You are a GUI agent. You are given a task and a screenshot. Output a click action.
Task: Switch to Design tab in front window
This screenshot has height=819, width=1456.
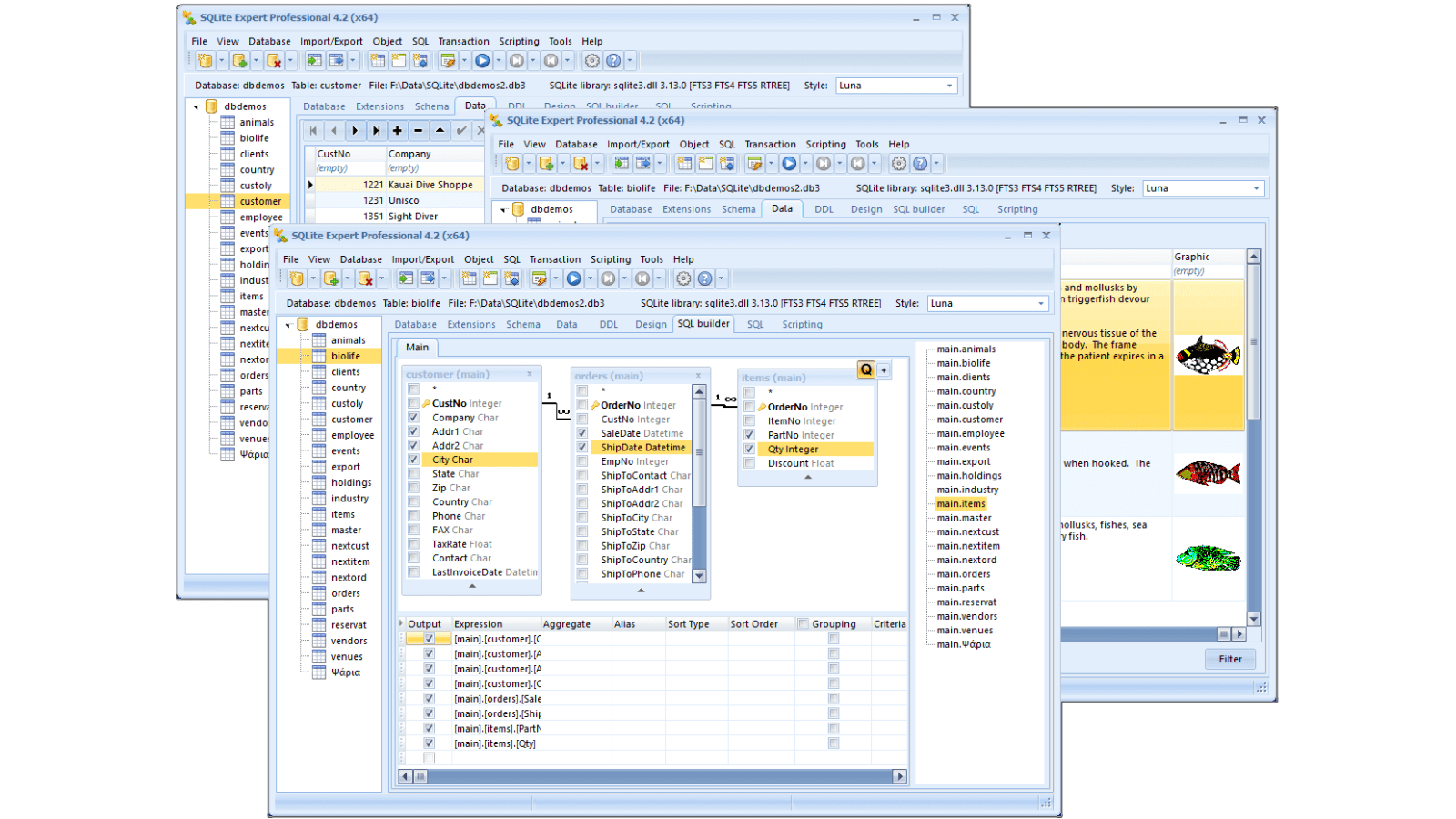point(651,324)
